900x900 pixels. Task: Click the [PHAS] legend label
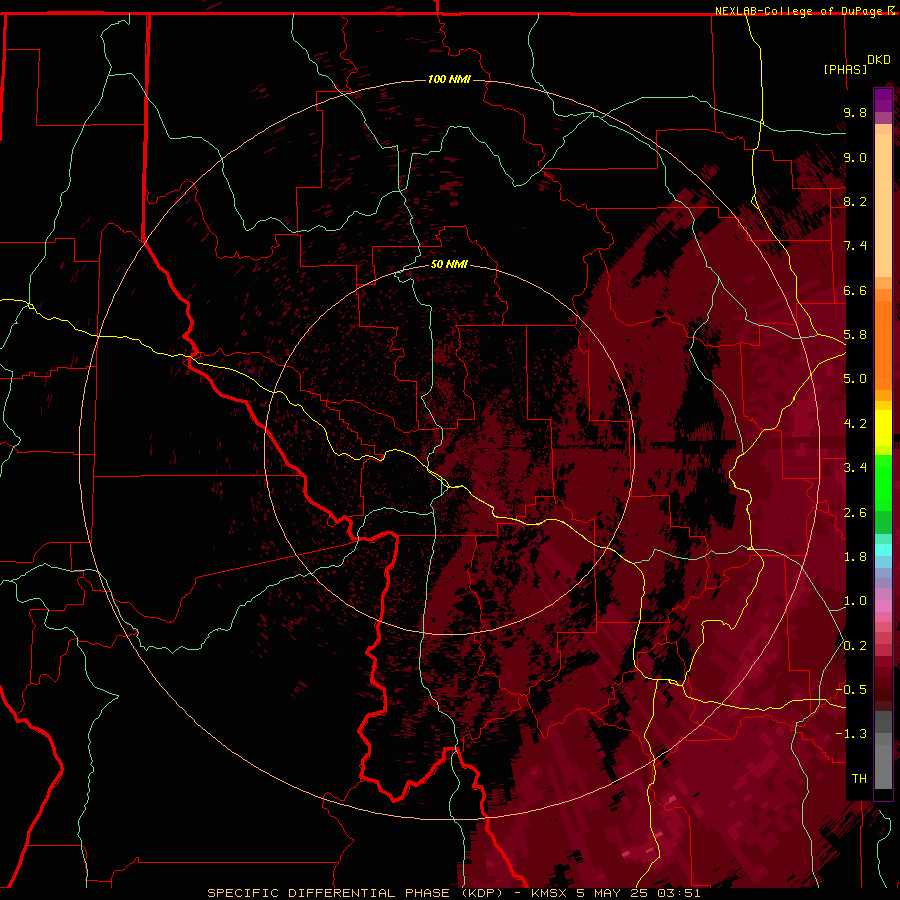pos(845,69)
